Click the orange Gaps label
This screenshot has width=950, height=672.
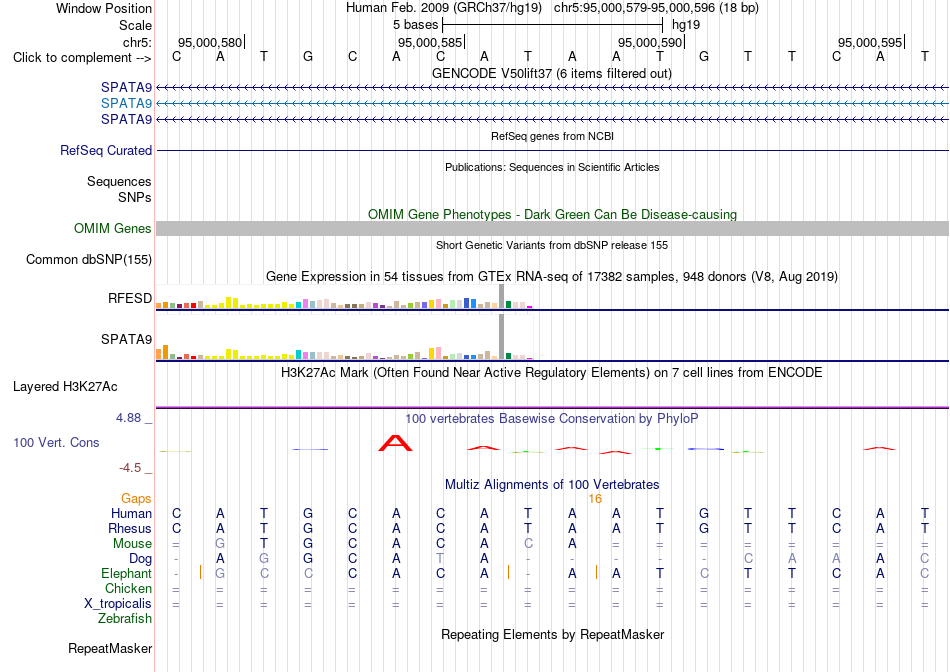coord(136,498)
